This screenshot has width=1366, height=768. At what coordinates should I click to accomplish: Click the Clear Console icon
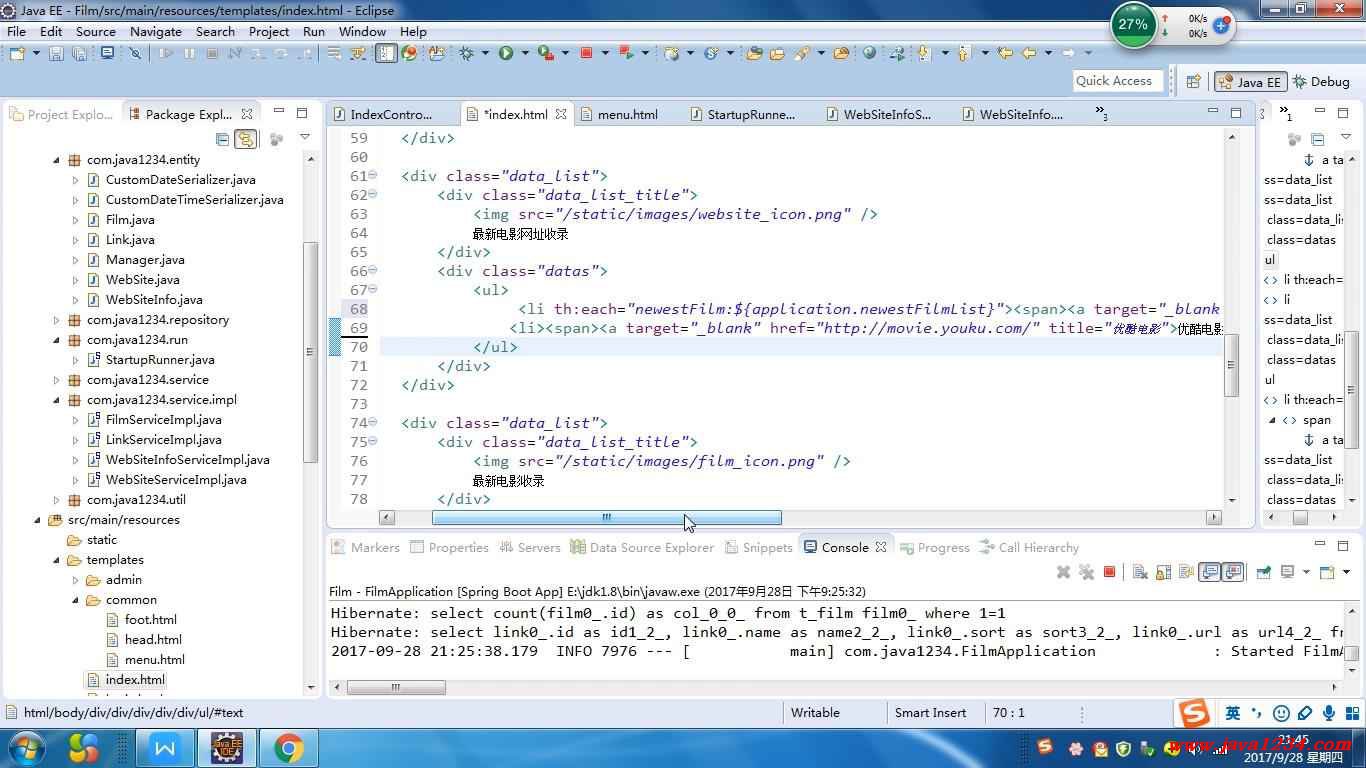[x=1139, y=572]
